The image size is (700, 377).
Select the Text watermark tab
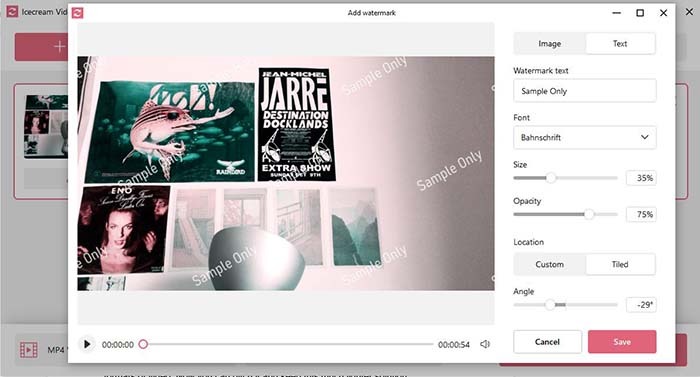[620, 44]
